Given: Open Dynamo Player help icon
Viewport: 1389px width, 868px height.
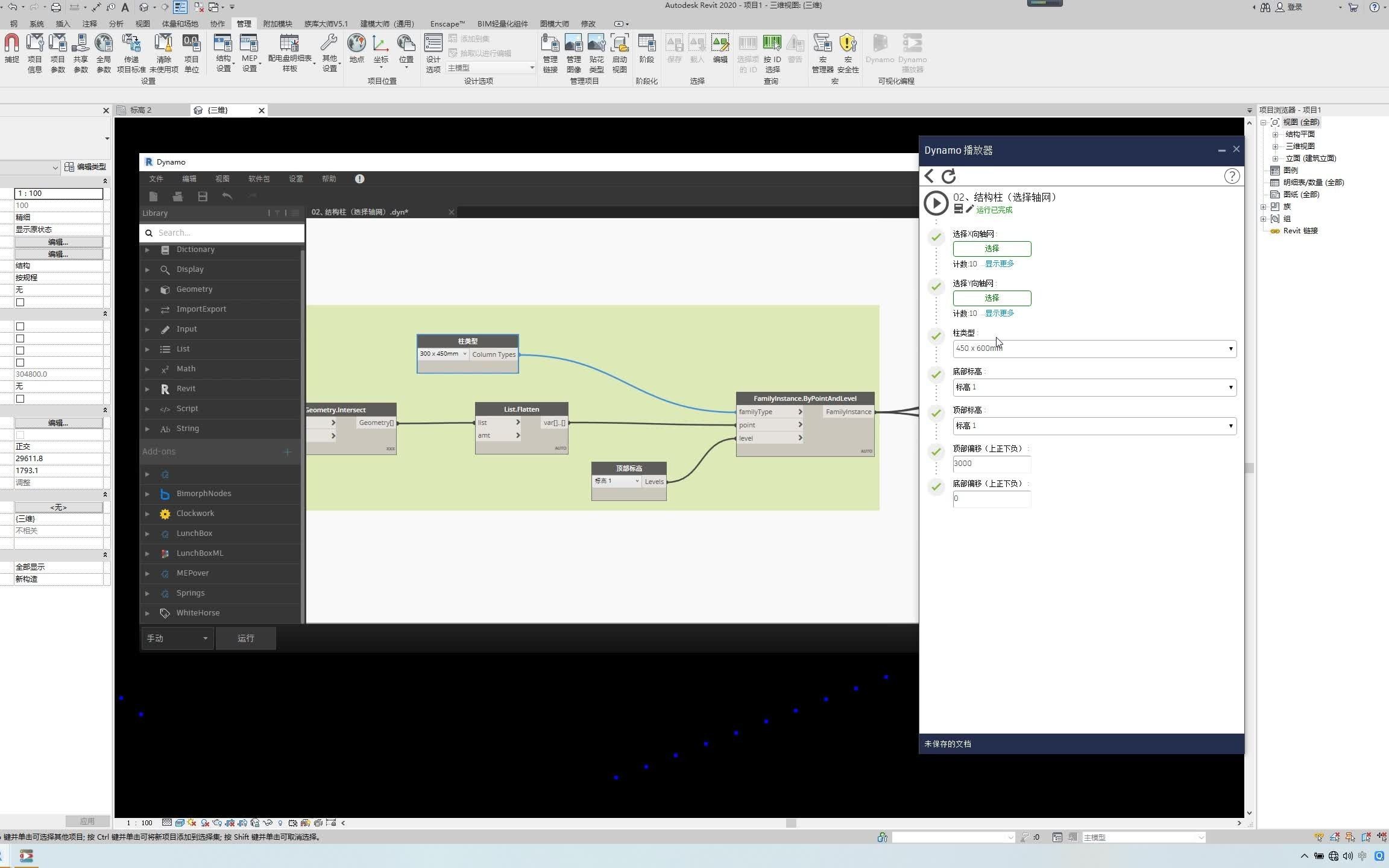Looking at the screenshot, I should pyautogui.click(x=1232, y=176).
